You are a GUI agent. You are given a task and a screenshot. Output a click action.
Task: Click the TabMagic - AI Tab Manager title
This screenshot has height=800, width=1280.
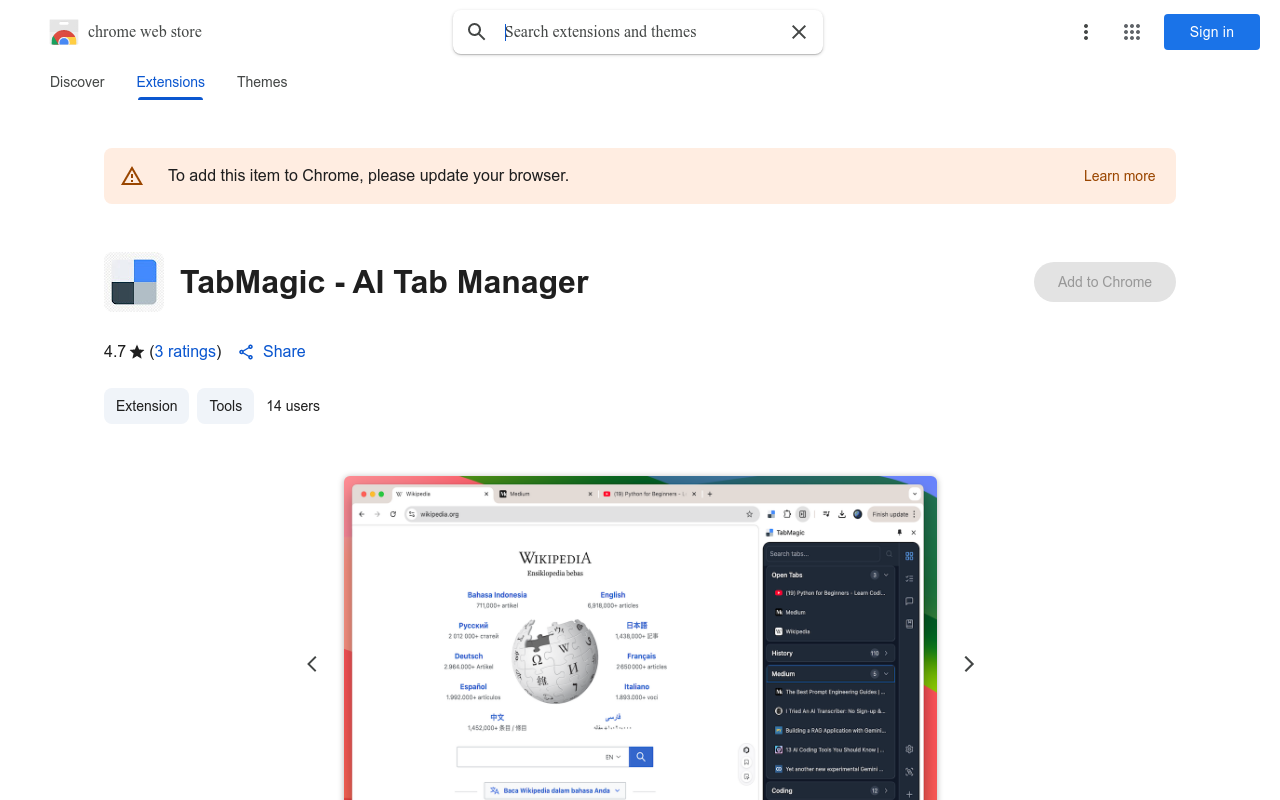tap(384, 282)
